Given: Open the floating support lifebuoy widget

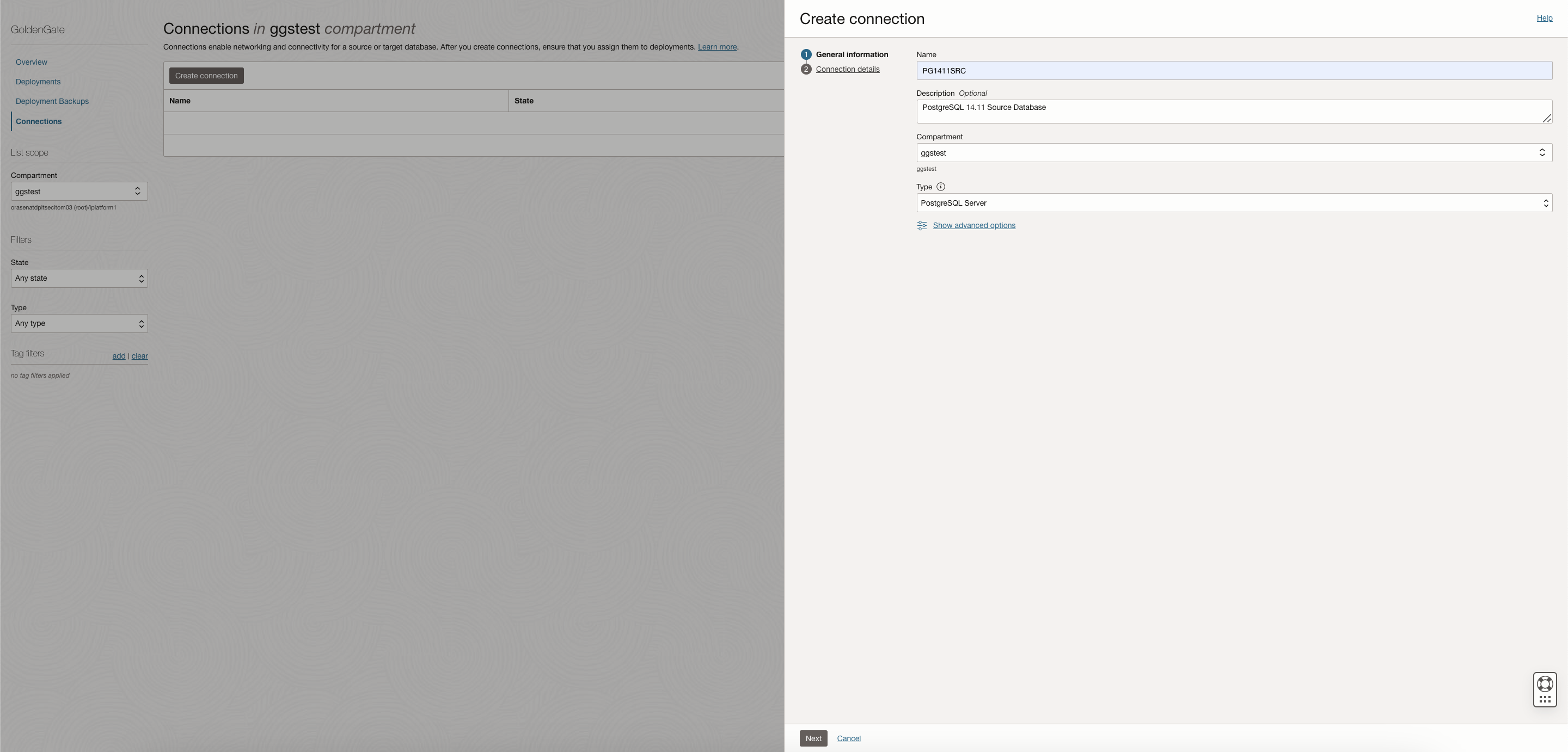Looking at the screenshot, I should 1544,683.
